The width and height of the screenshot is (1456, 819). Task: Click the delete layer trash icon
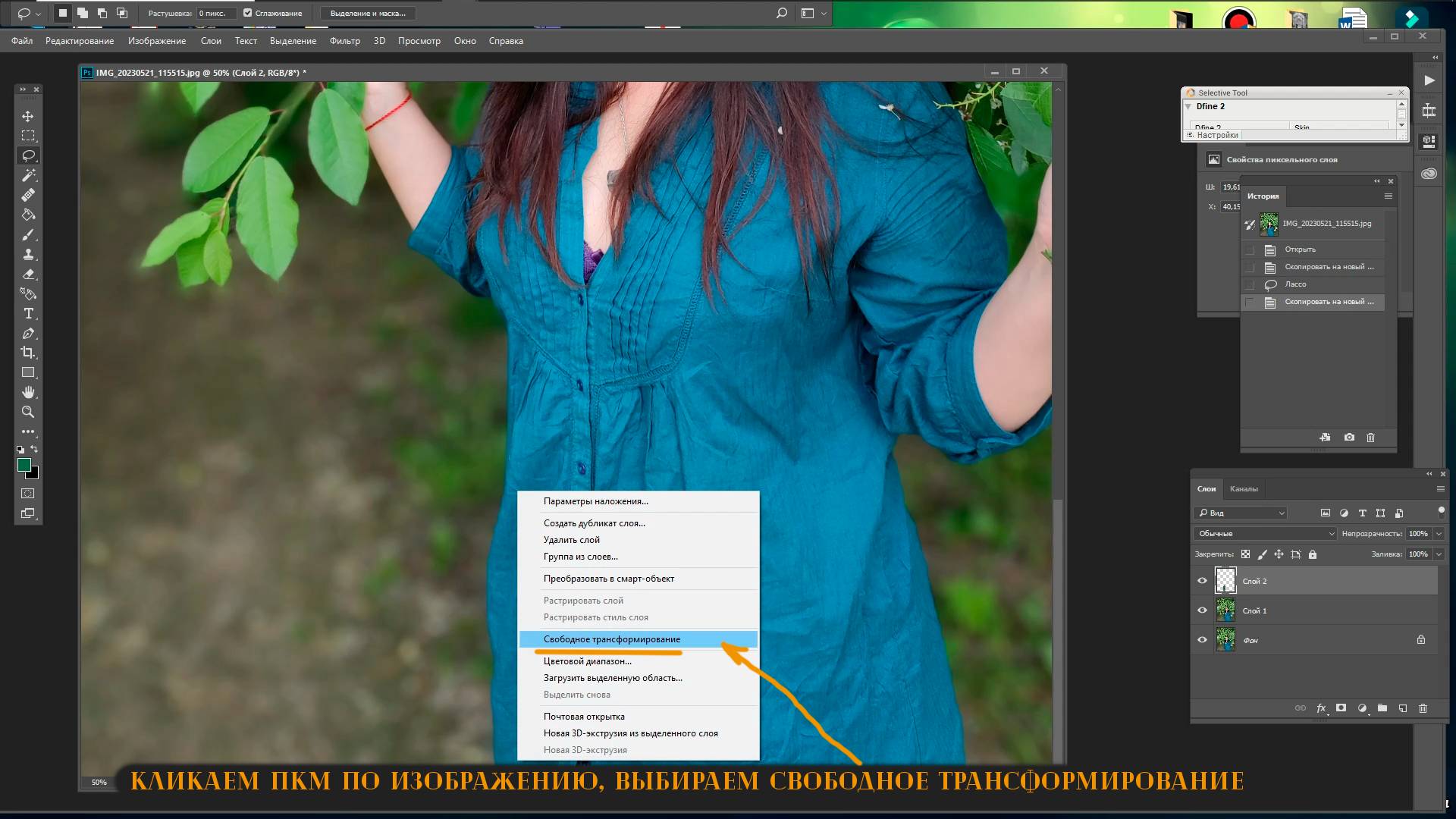click(x=1423, y=708)
